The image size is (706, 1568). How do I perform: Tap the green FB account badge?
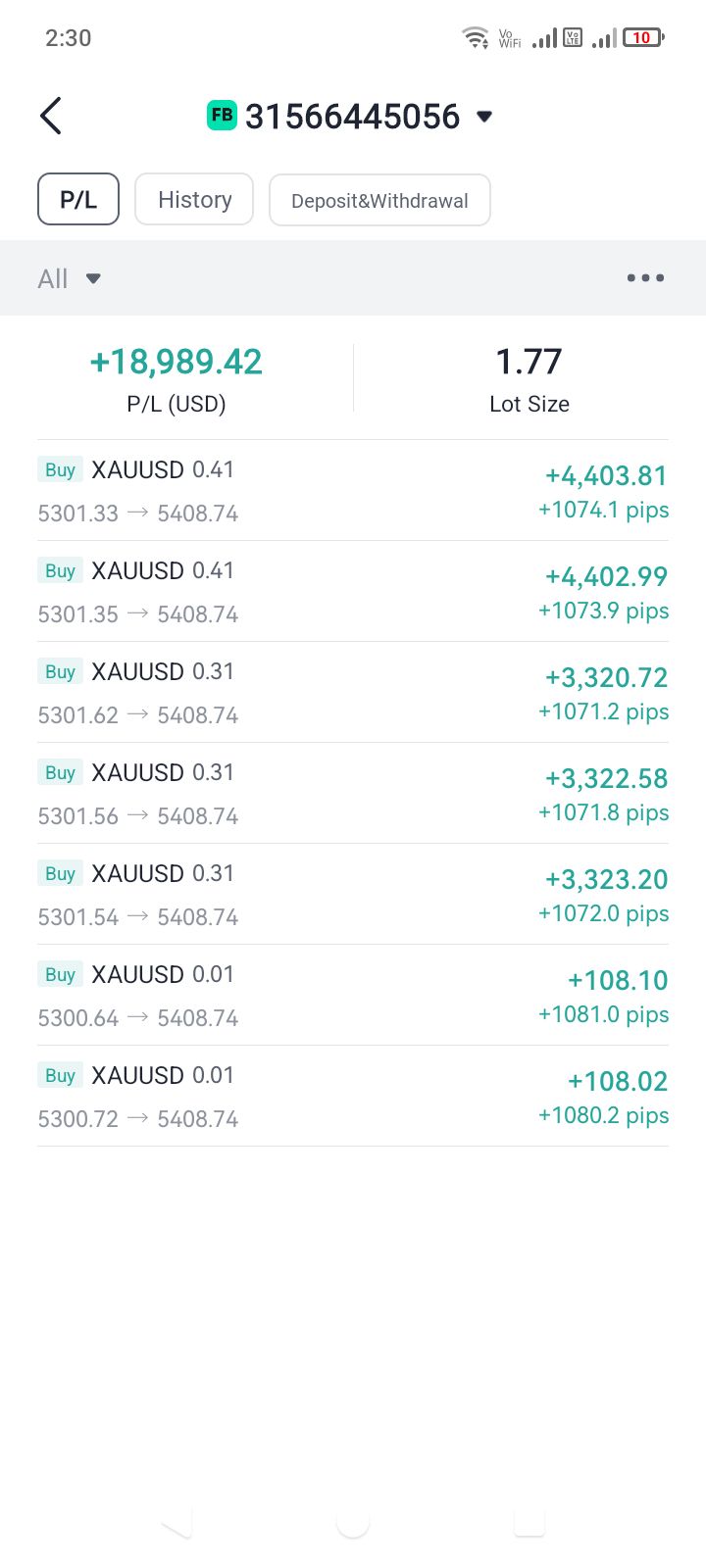[222, 116]
